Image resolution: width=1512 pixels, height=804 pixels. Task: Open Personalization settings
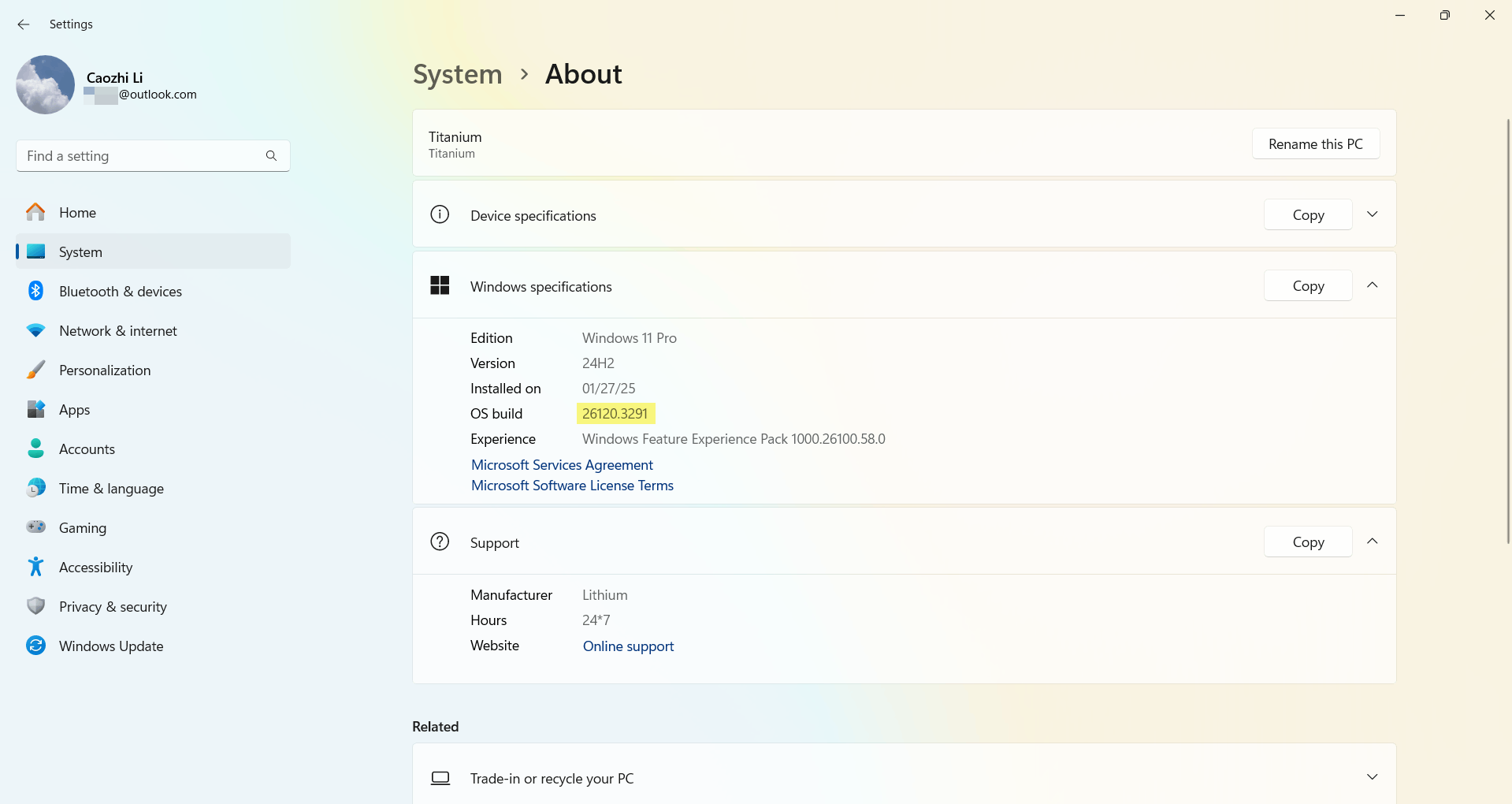point(153,370)
